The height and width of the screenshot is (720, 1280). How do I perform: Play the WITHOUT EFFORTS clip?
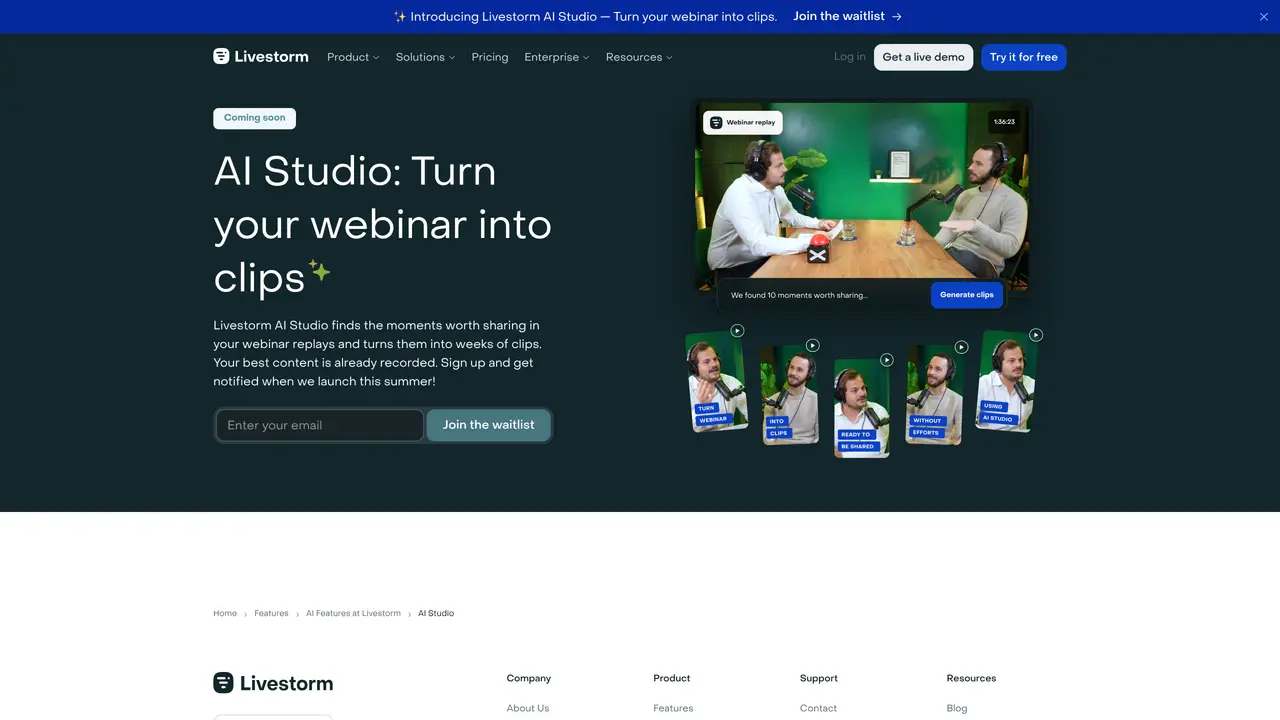961,347
